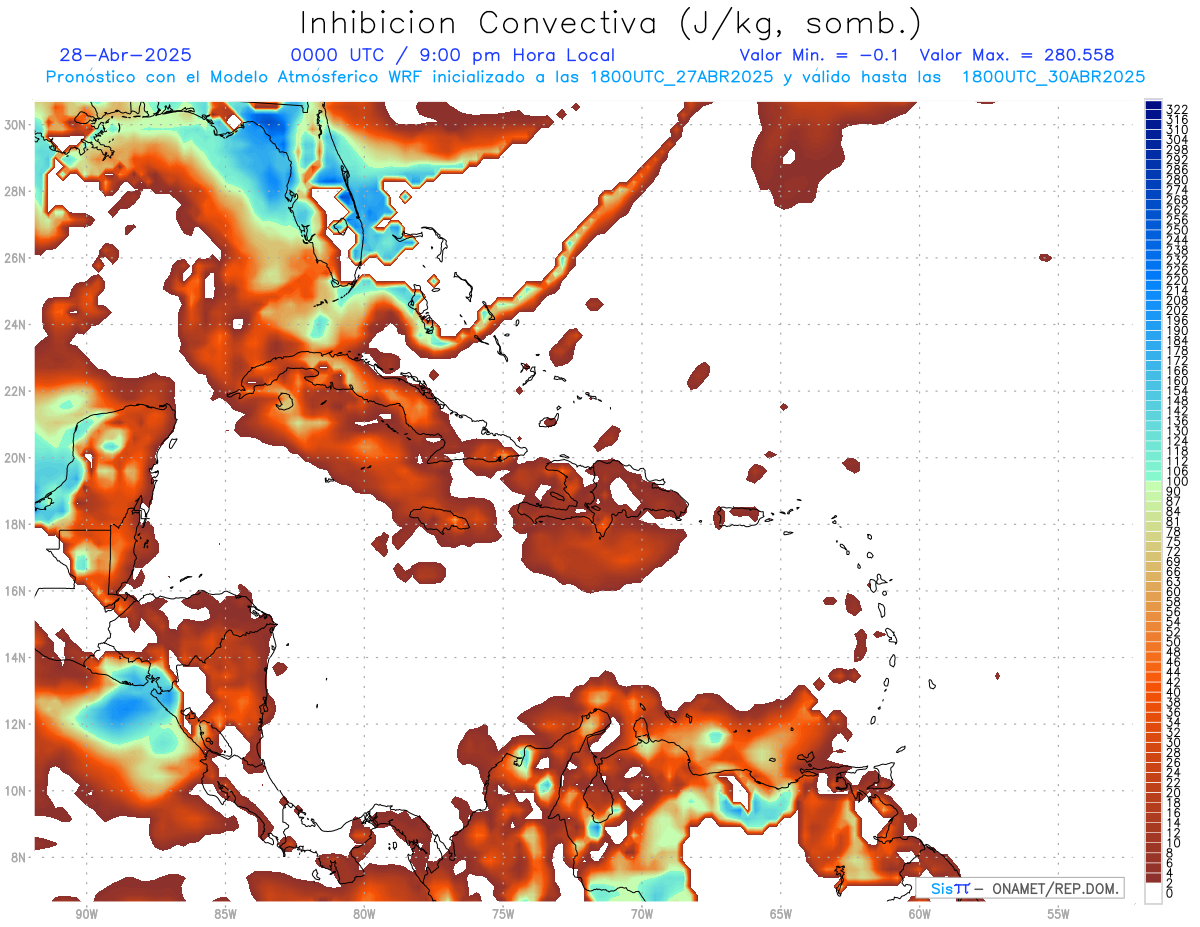Click the "Valor Max. = 280.558" label
This screenshot has height=927, width=1200.
pyautogui.click(x=1017, y=55)
